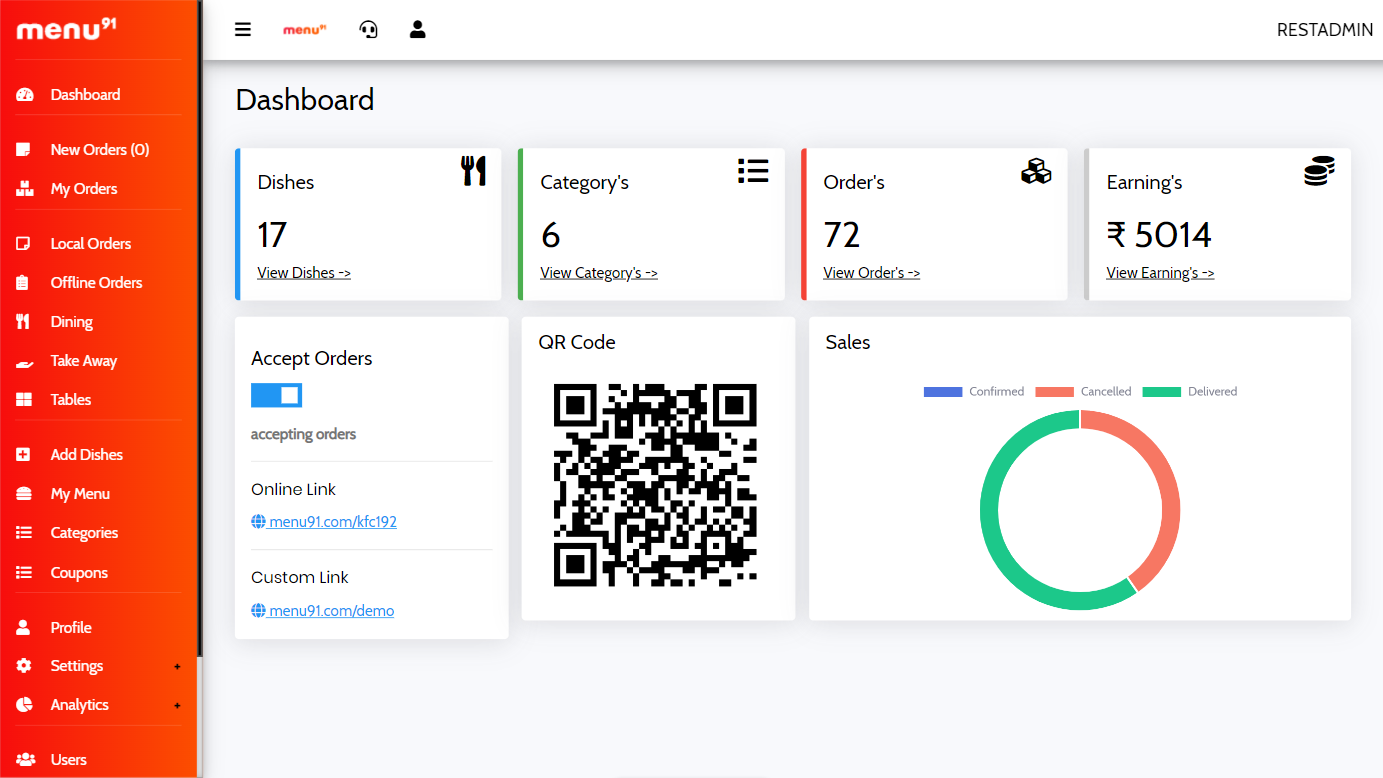Click the dark sidebar scrollbar thumb
Screen dimensions: 1383x778
tap(200, 328)
